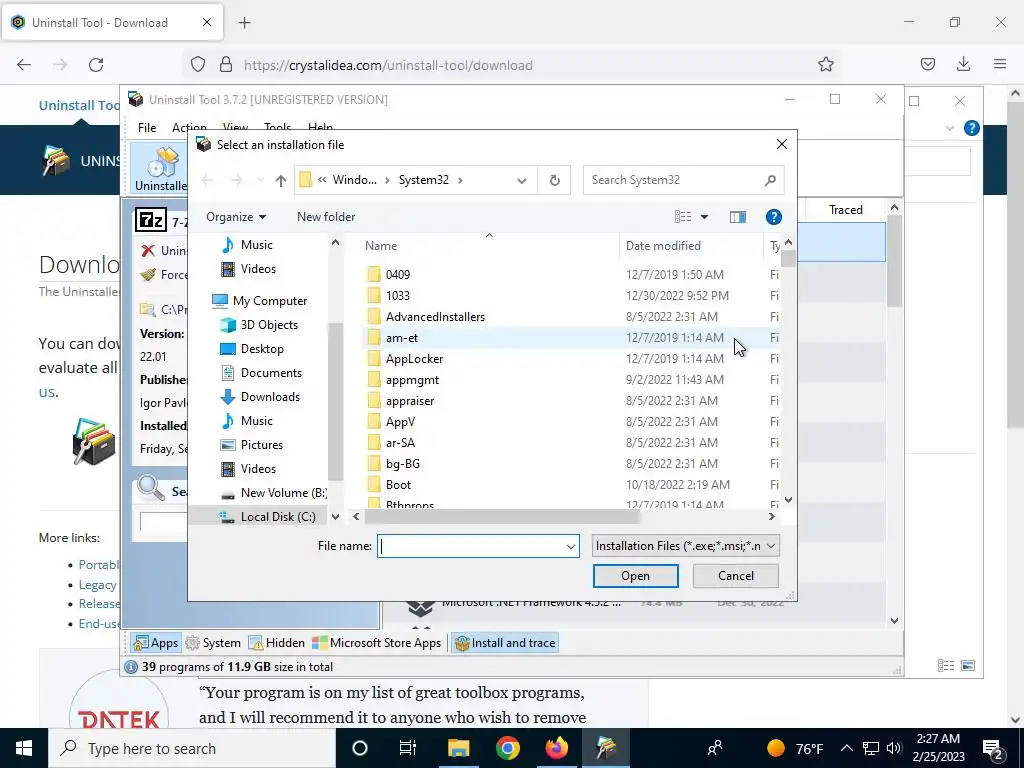Screen dimensions: 1024x768
Task: Create a New folder
Action: tap(326, 217)
